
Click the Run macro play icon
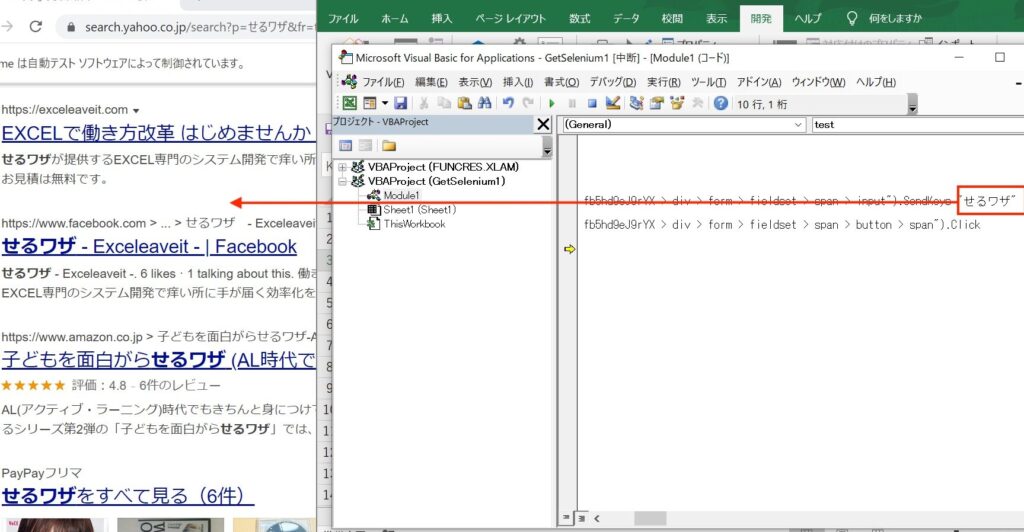coord(551,103)
